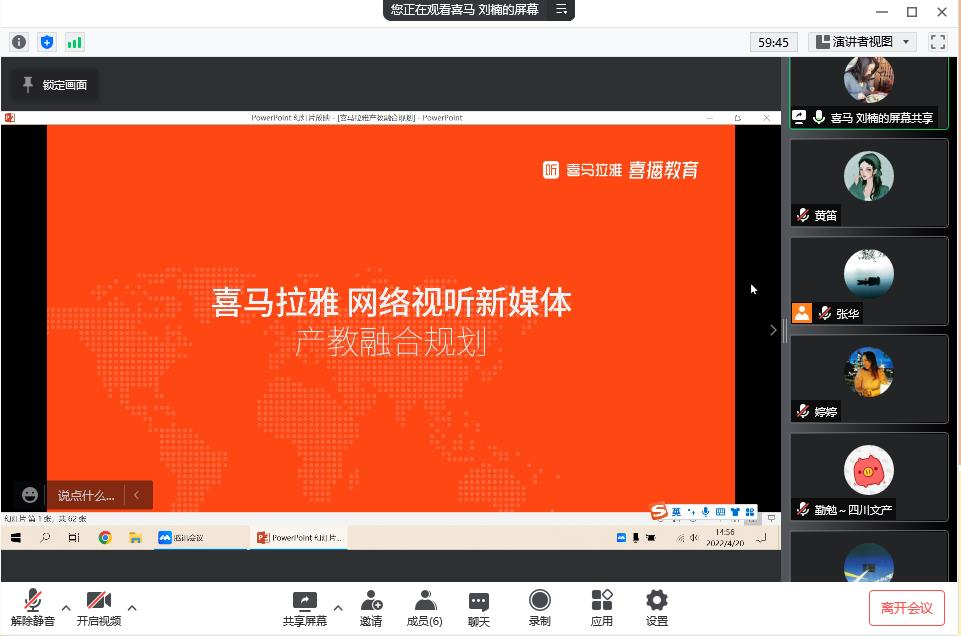Viewport: 961px width, 636px height.
Task: Open the 邀请 invite option
Action: click(x=371, y=608)
